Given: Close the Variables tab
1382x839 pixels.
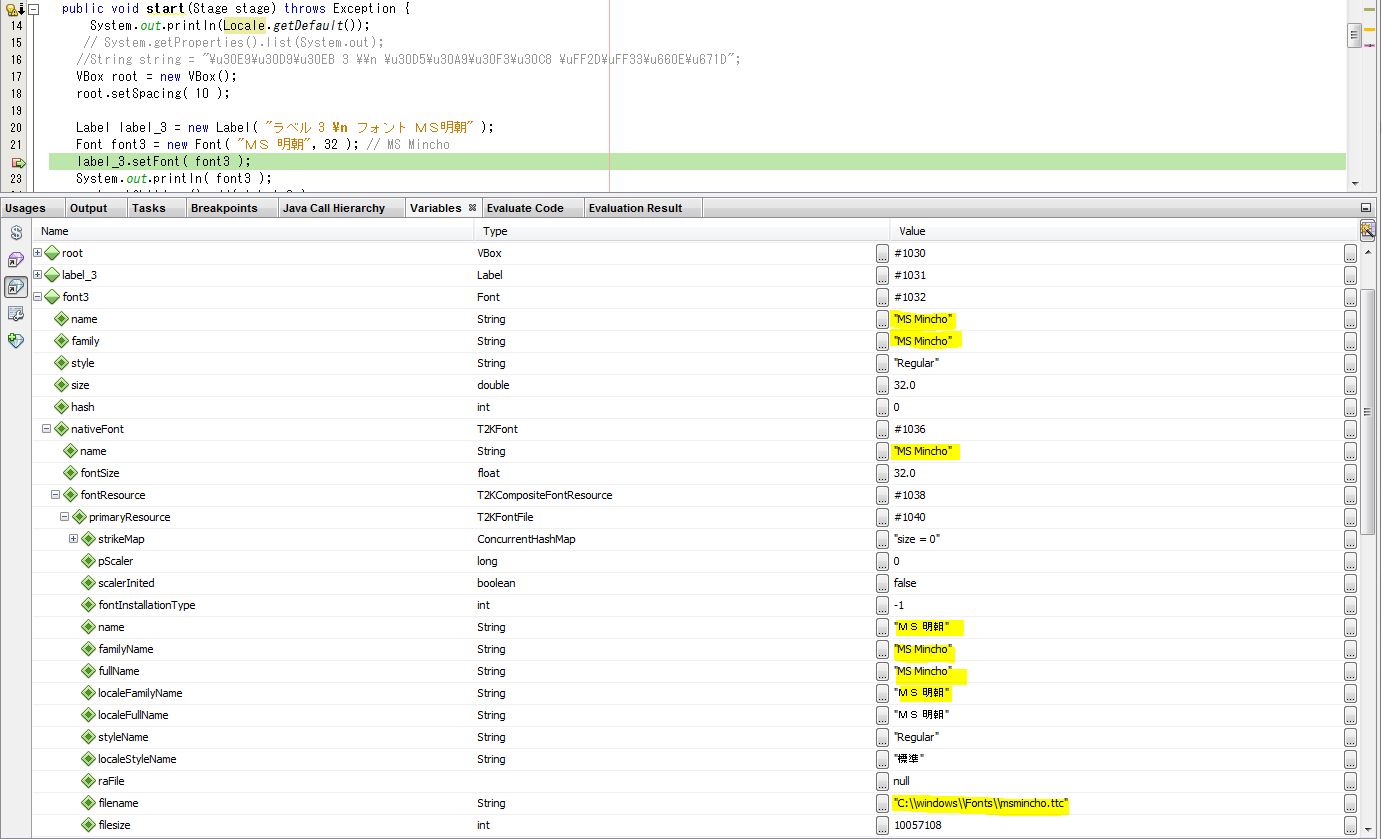Looking at the screenshot, I should click(x=472, y=208).
